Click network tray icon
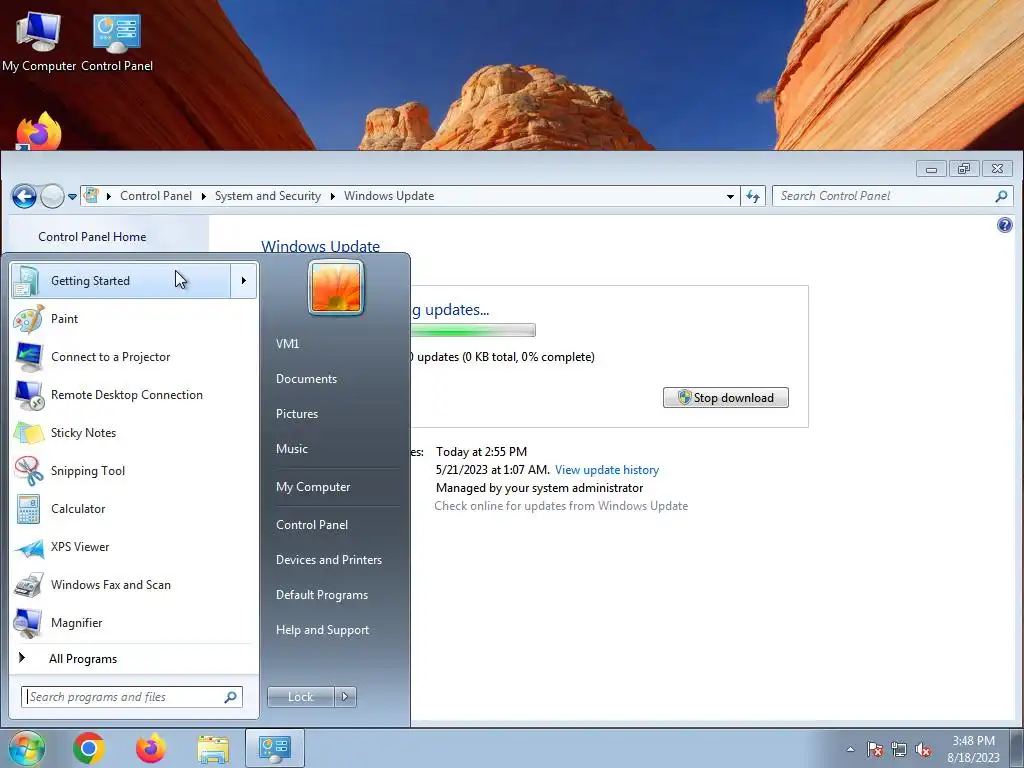1024x768 pixels. coord(899,749)
